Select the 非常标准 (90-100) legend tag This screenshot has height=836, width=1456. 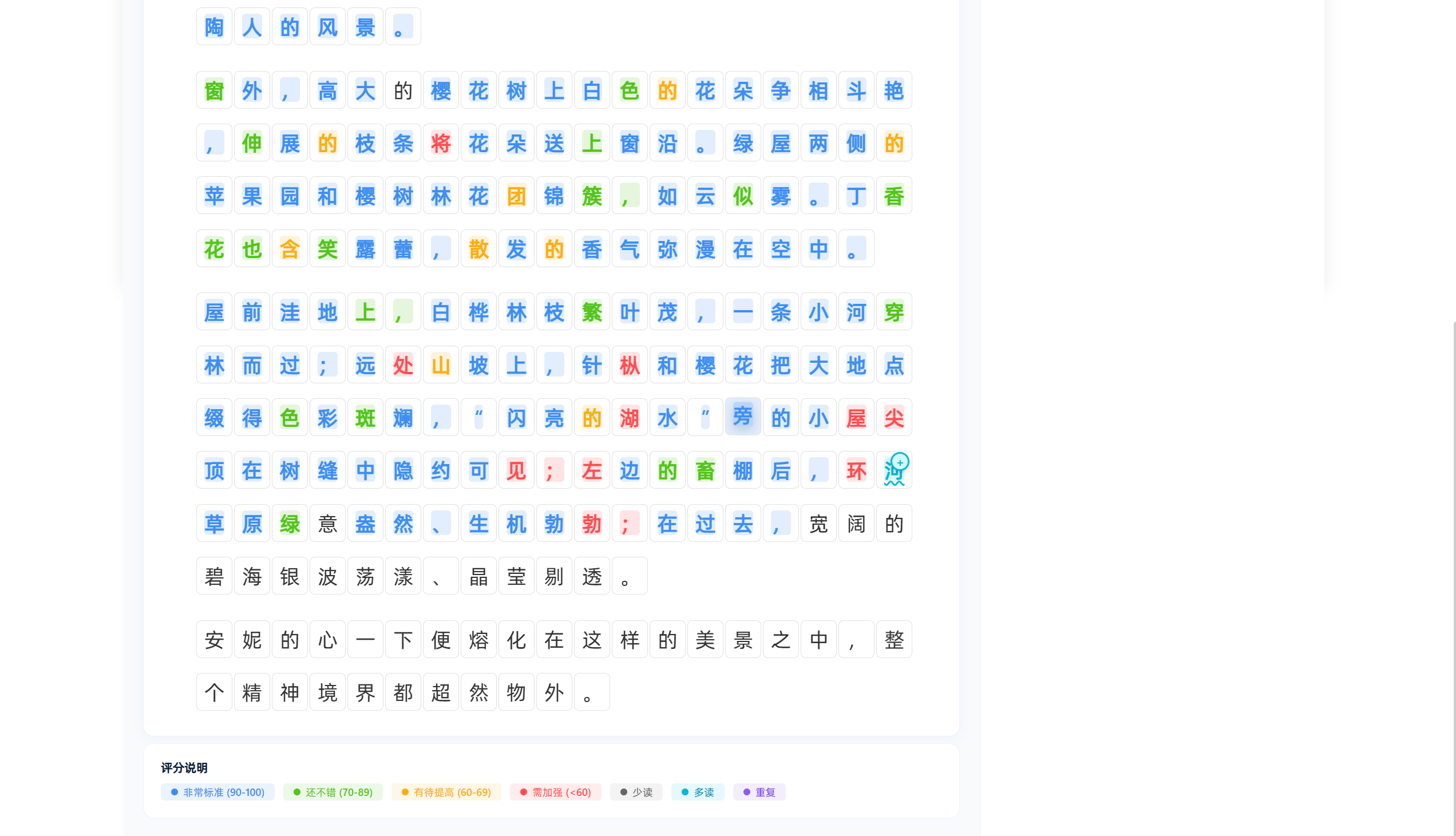217,792
